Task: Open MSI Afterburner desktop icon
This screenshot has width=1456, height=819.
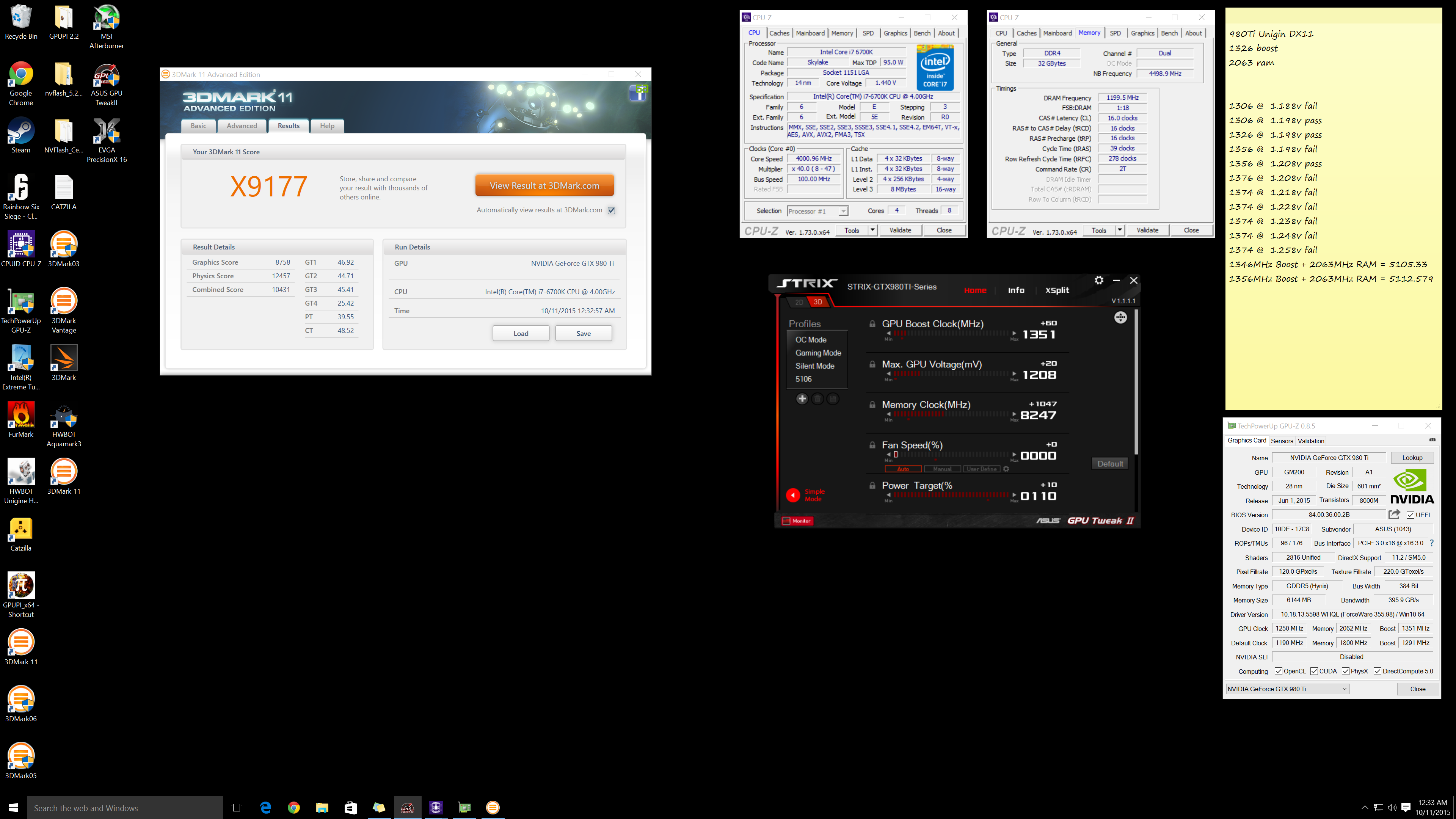Action: click(x=106, y=26)
